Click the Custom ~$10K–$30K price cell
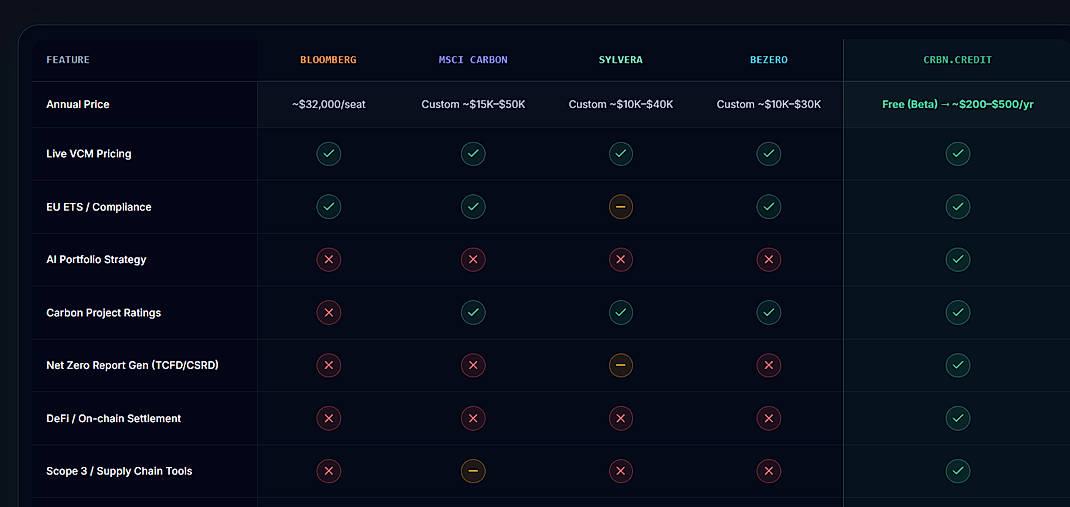This screenshot has height=507, width=1070. click(x=768, y=104)
